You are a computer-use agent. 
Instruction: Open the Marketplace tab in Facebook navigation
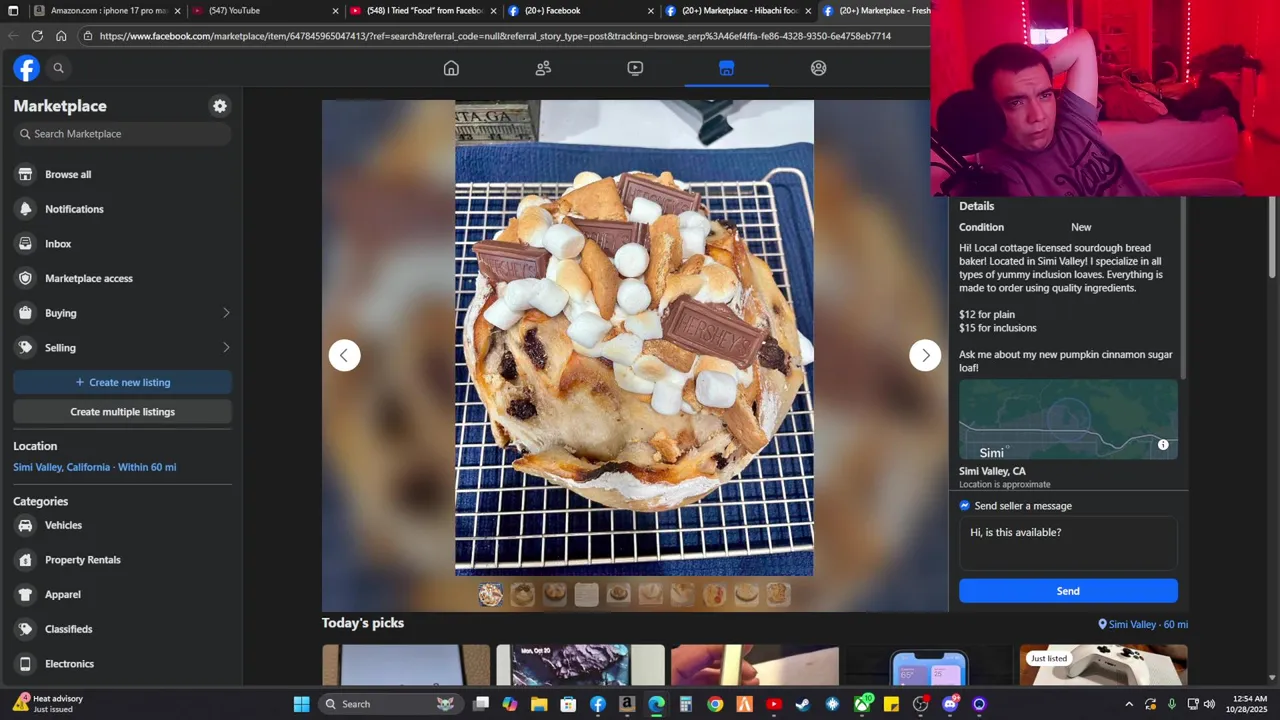coord(726,68)
